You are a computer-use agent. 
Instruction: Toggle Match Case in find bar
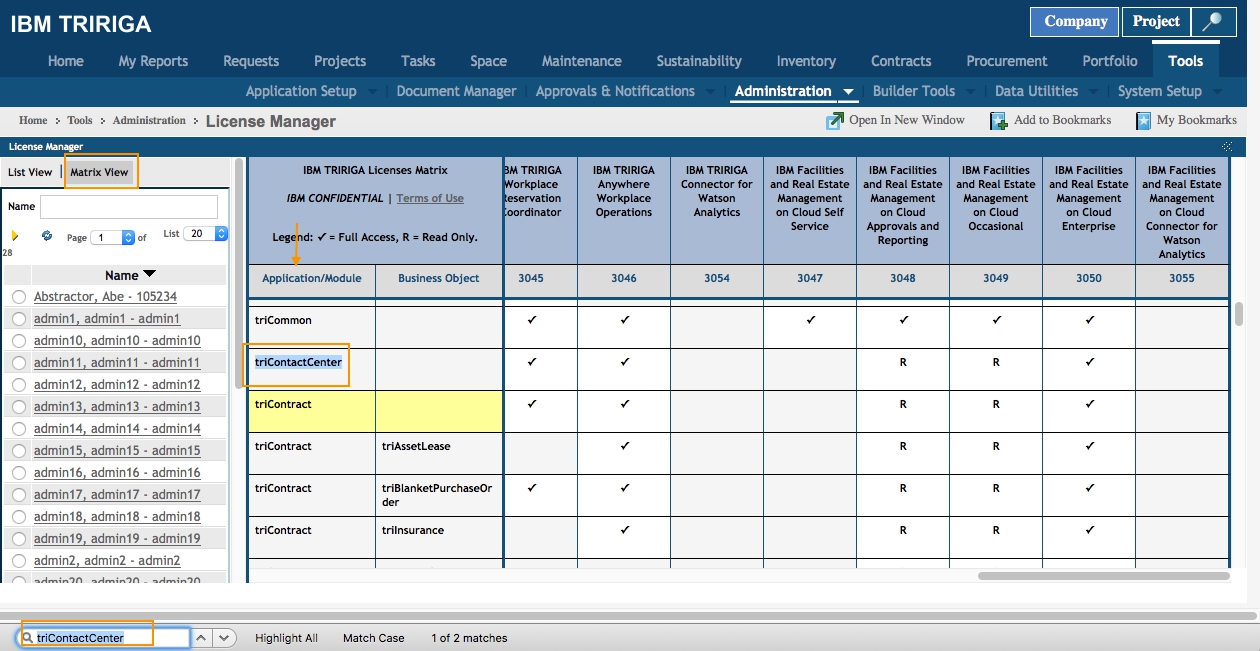tap(374, 638)
